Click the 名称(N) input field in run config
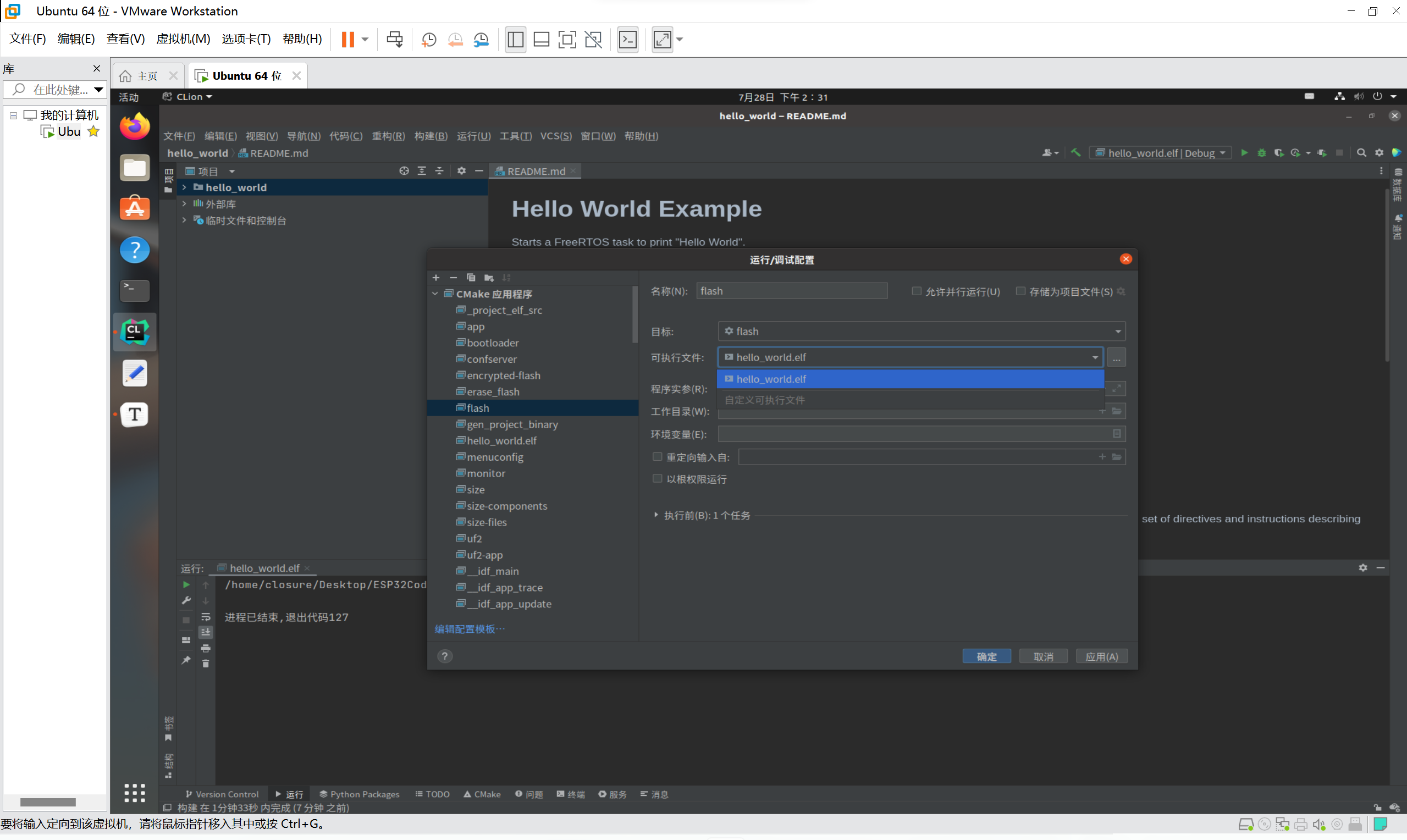The image size is (1407, 840). (790, 291)
